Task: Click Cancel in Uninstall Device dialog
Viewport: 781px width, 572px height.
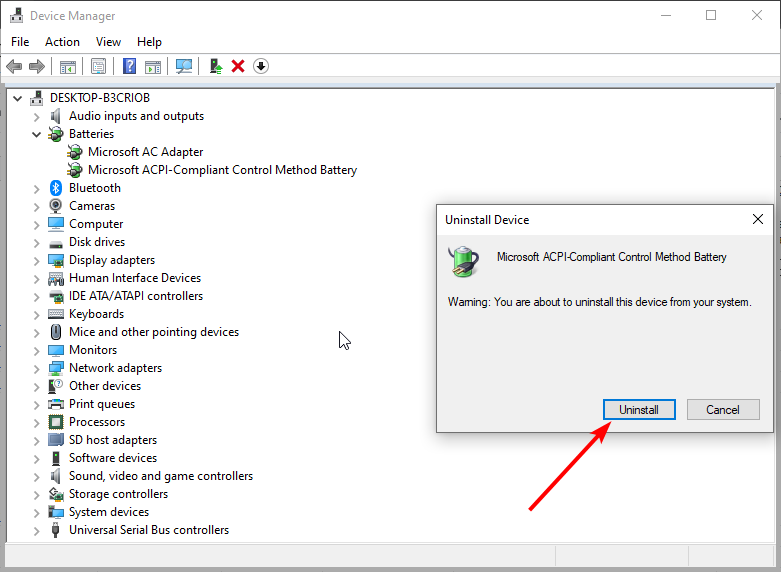Action: [x=723, y=410]
